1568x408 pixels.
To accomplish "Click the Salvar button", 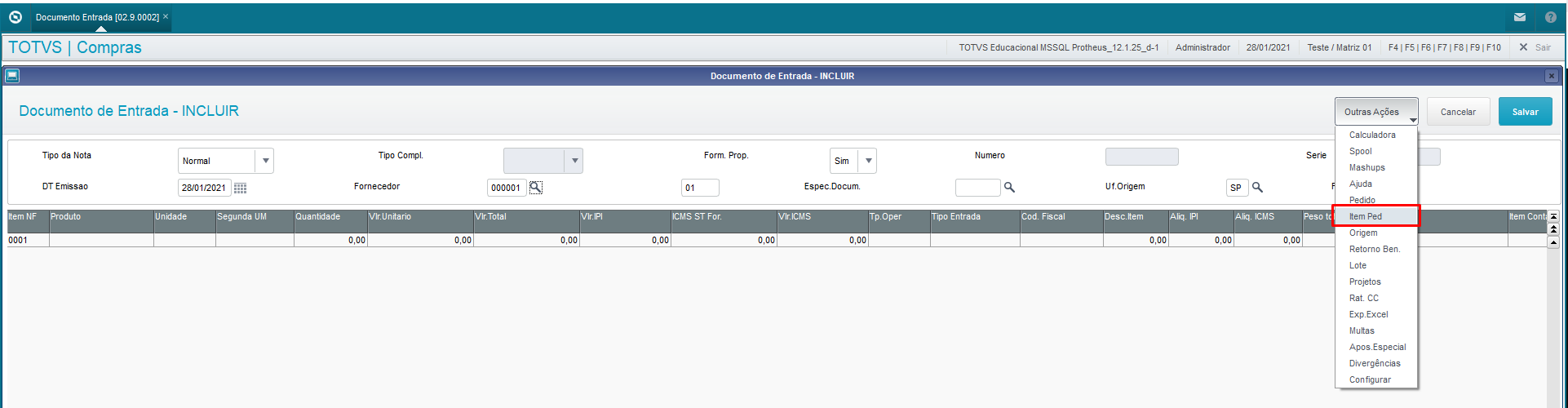I will point(1525,112).
